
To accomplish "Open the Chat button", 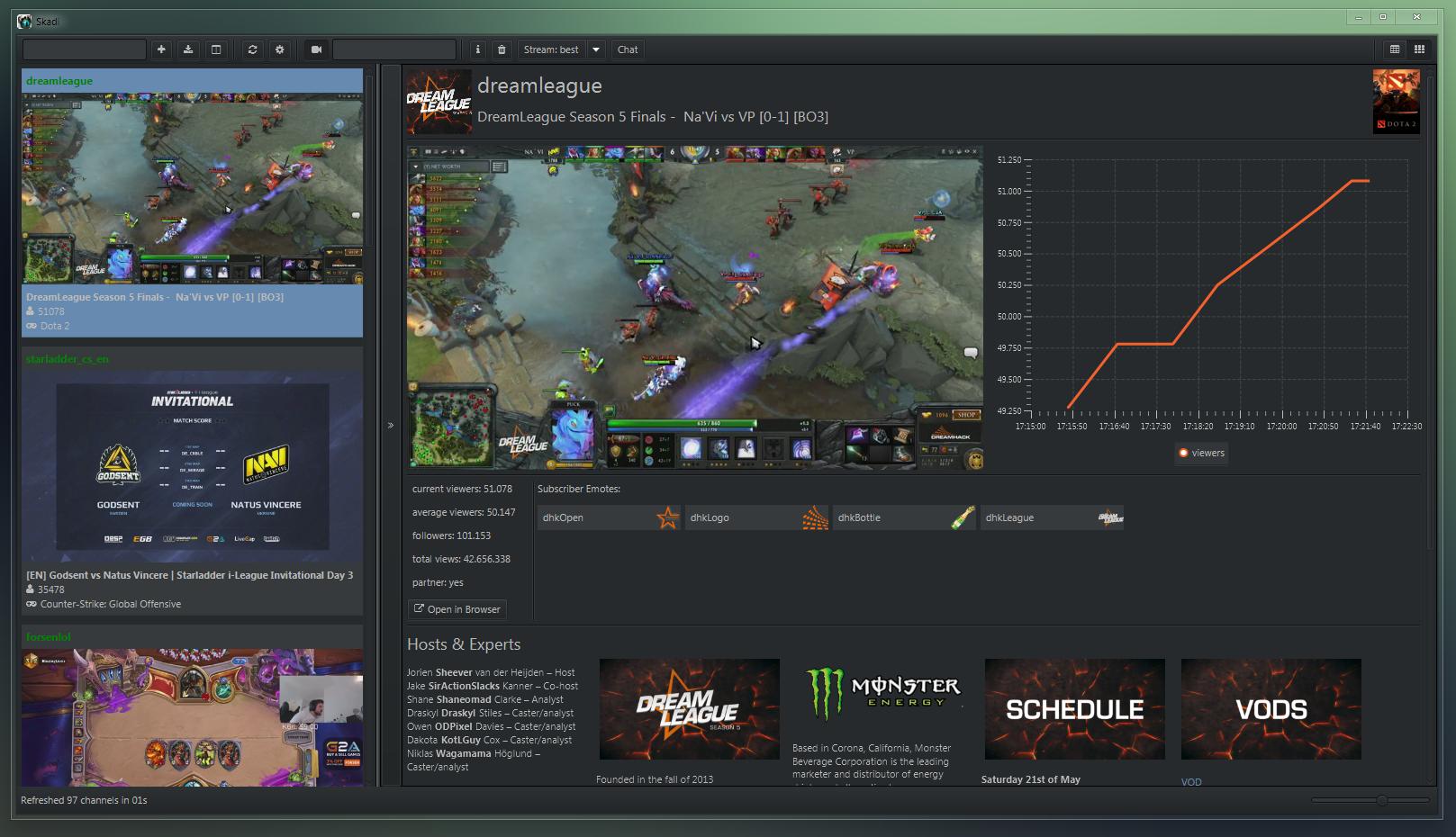I will pos(628,49).
